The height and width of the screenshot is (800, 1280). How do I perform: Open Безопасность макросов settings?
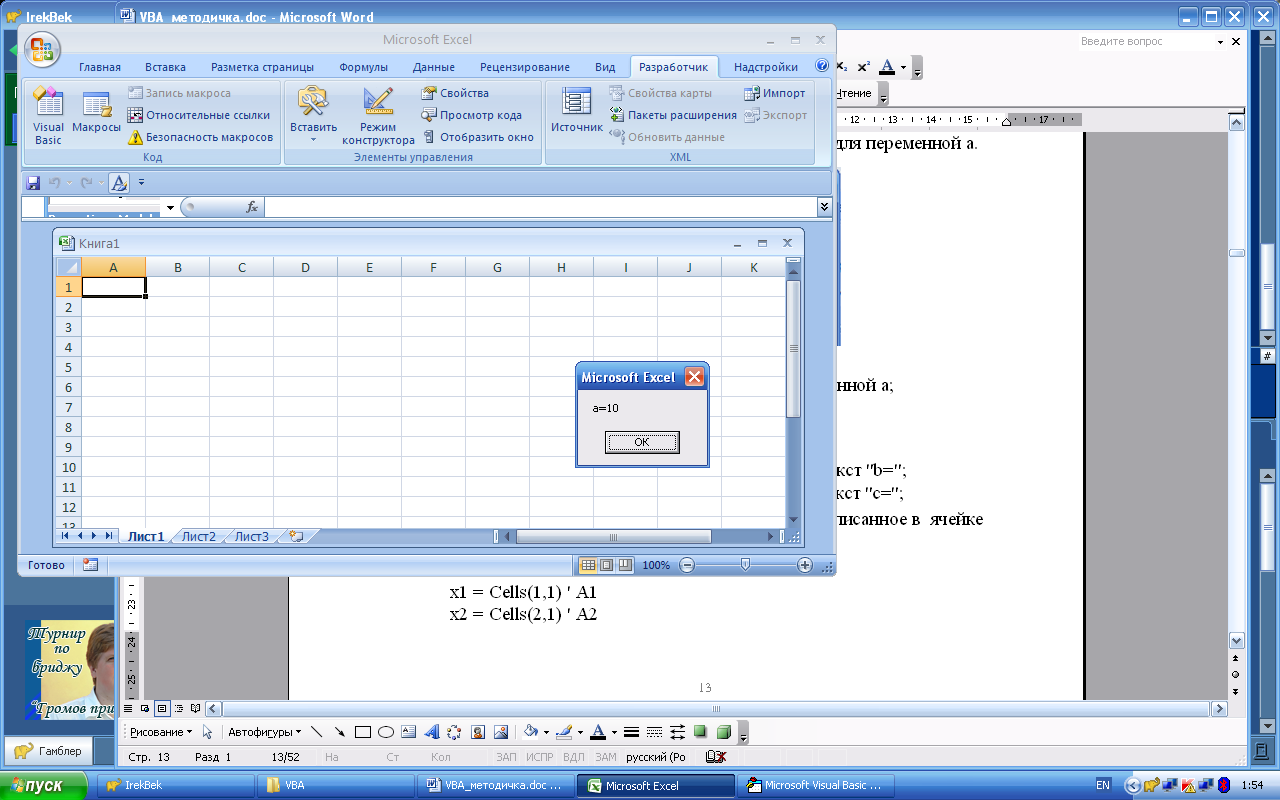[200, 137]
